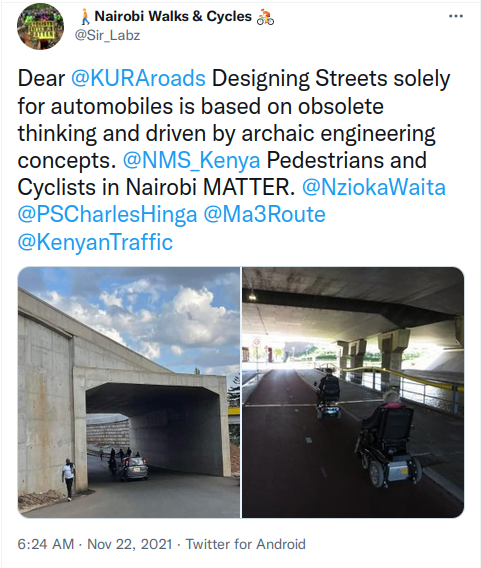
Task: Open the @Sir_Labz handle
Action: (107, 36)
